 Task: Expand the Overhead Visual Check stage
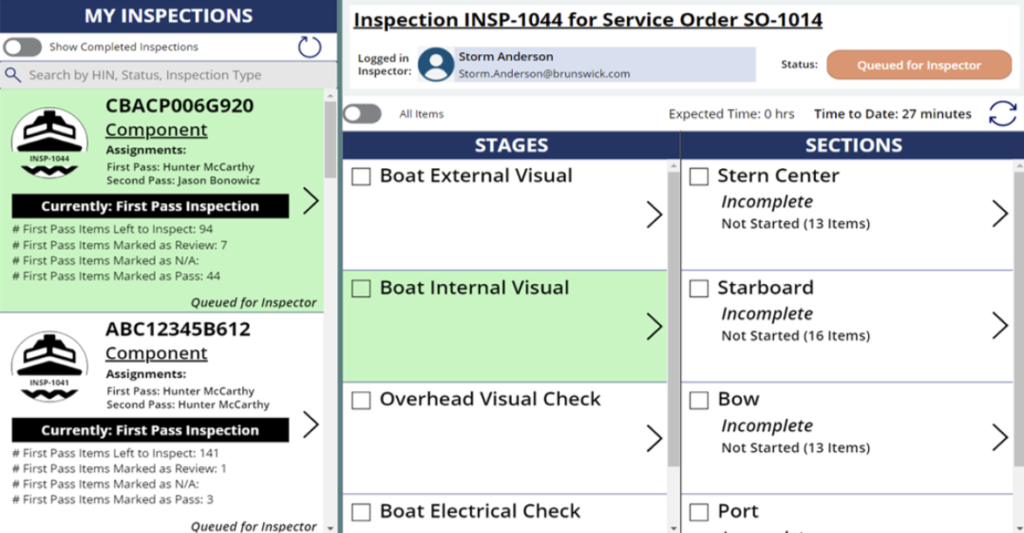(654, 439)
